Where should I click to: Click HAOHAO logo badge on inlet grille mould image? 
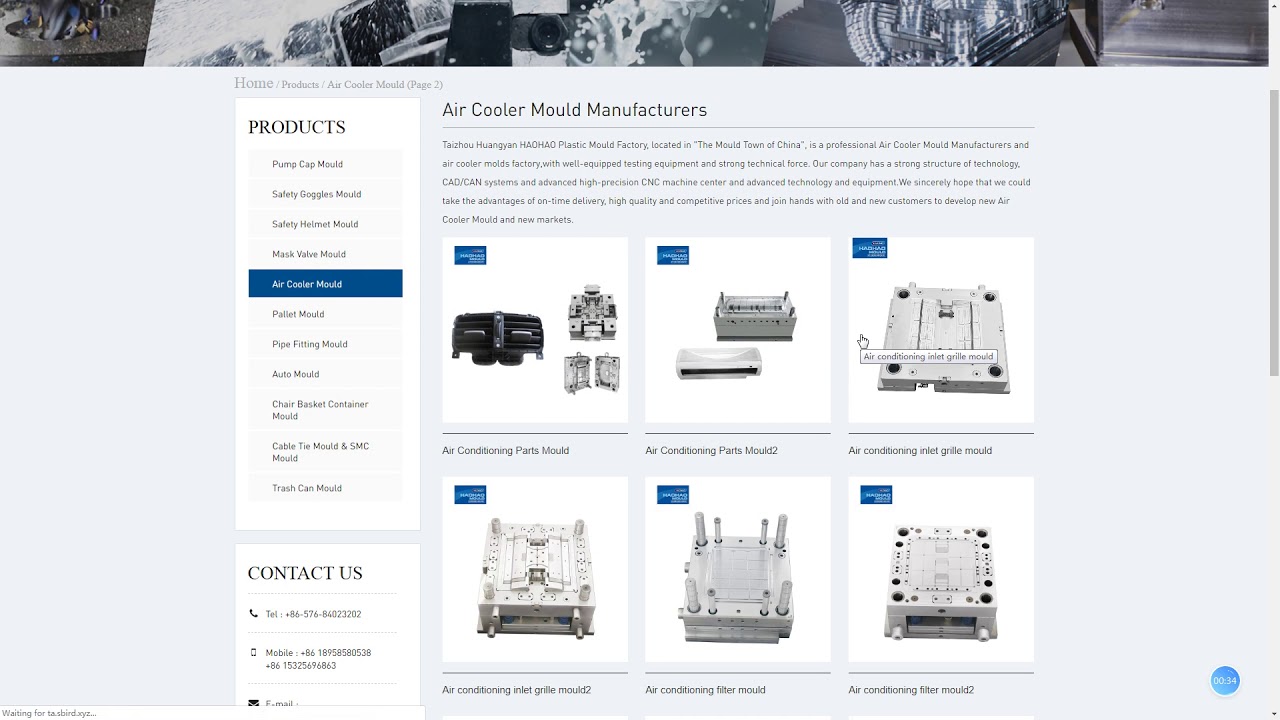point(870,248)
